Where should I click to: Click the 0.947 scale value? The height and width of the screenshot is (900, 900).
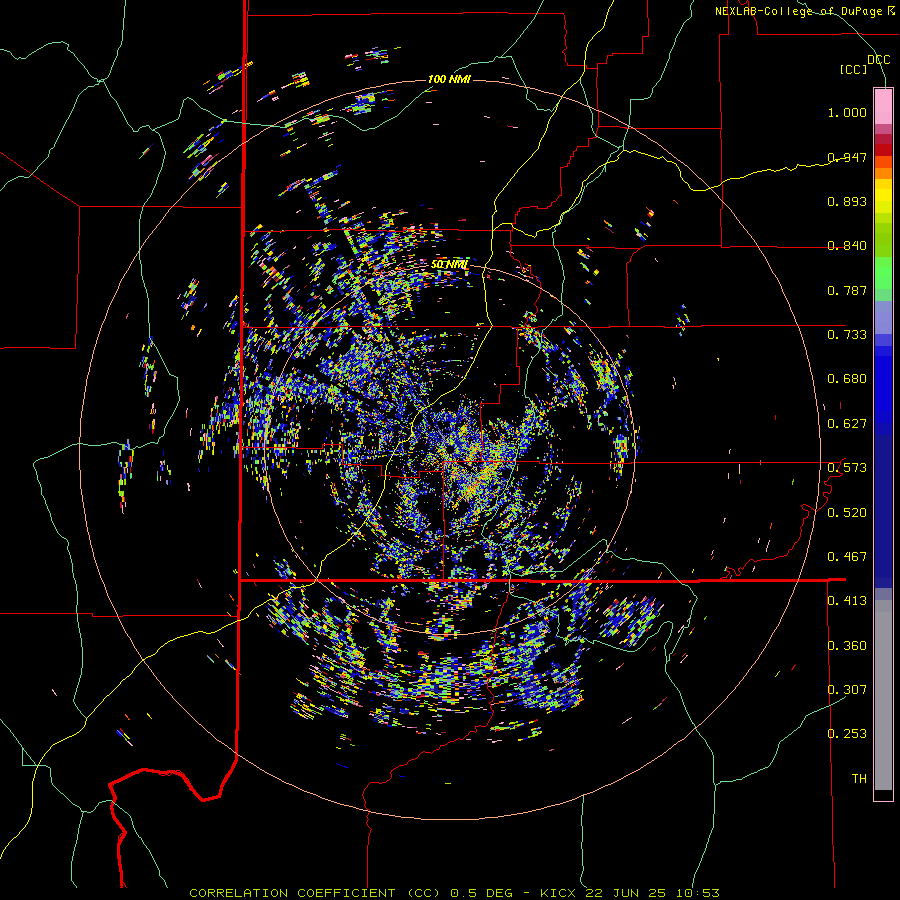tap(847, 157)
